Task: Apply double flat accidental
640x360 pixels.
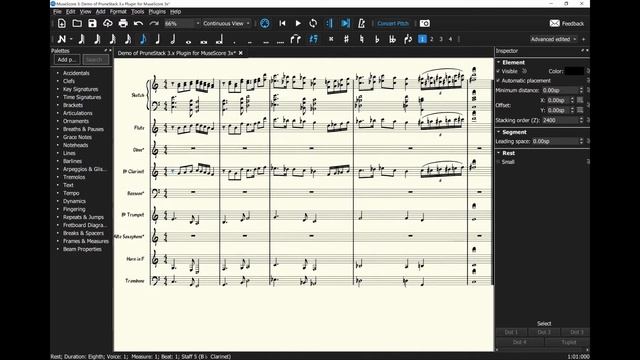Action: 392,39
